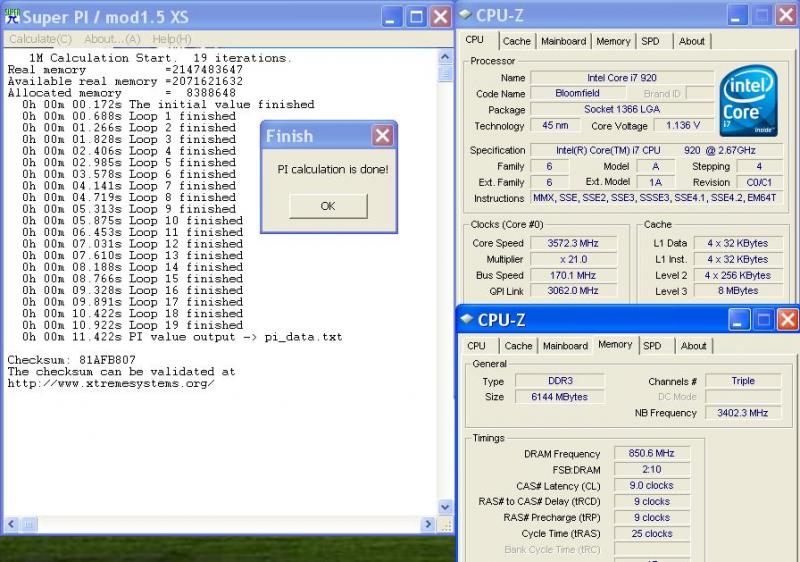Image resolution: width=800 pixels, height=562 pixels.
Task: Minimize the top CPU-Z window
Action: coord(736,16)
